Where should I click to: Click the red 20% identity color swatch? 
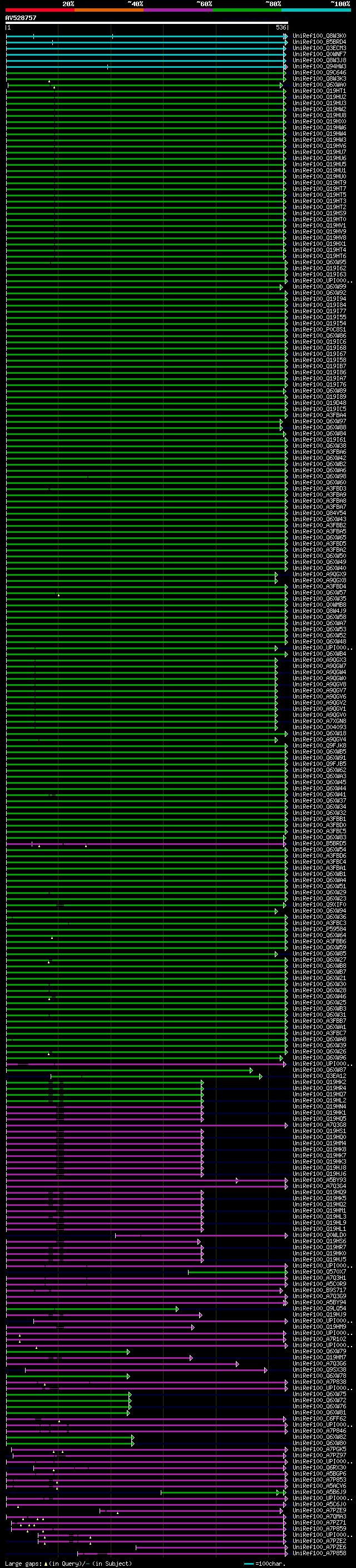tap(40, 10)
